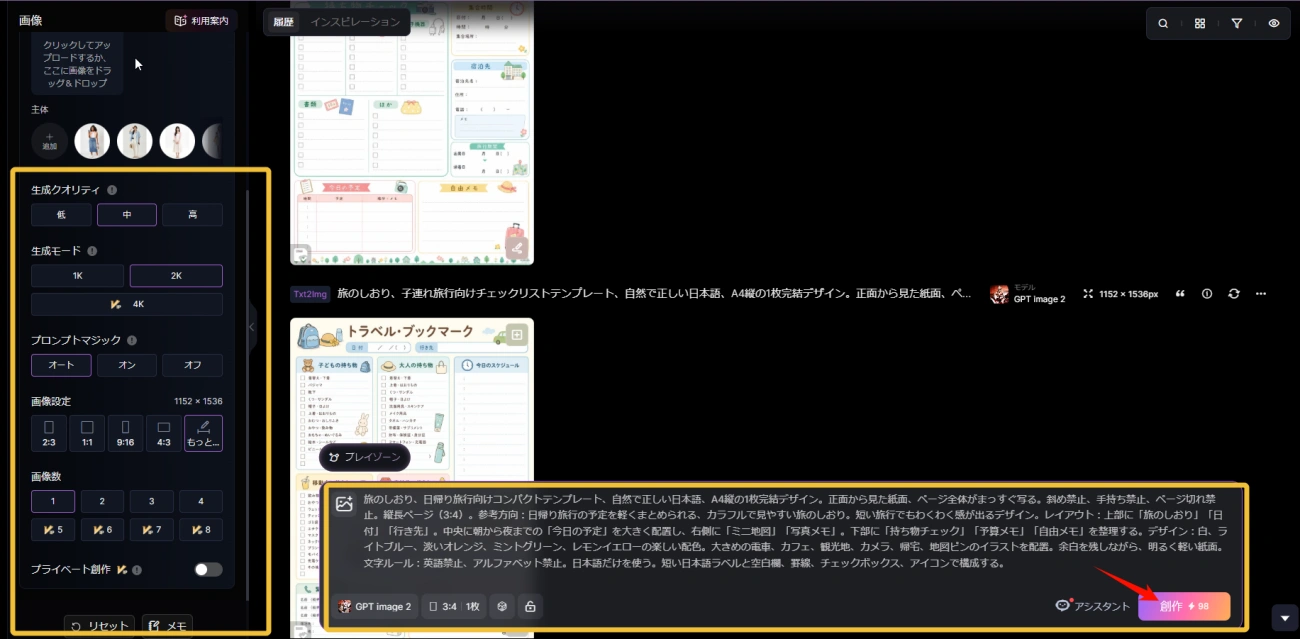
Task: Click the Txt2Img tag label
Action: click(310, 294)
